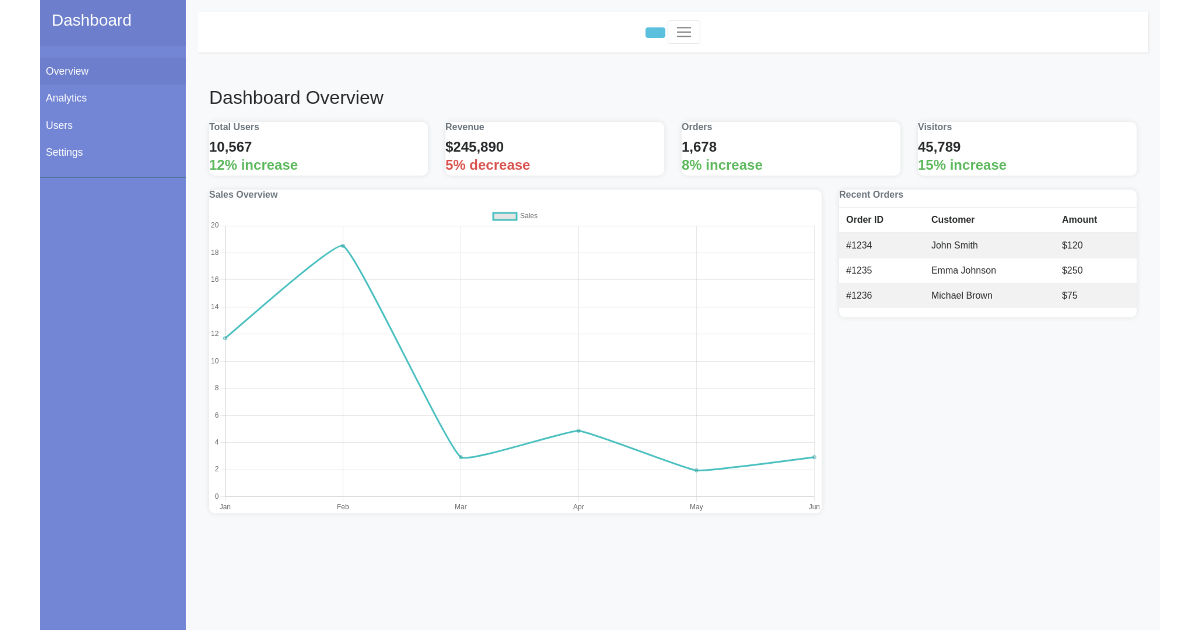Viewport: 1200px width, 630px height.
Task: Select the 5% decrease label
Action: [x=488, y=165]
